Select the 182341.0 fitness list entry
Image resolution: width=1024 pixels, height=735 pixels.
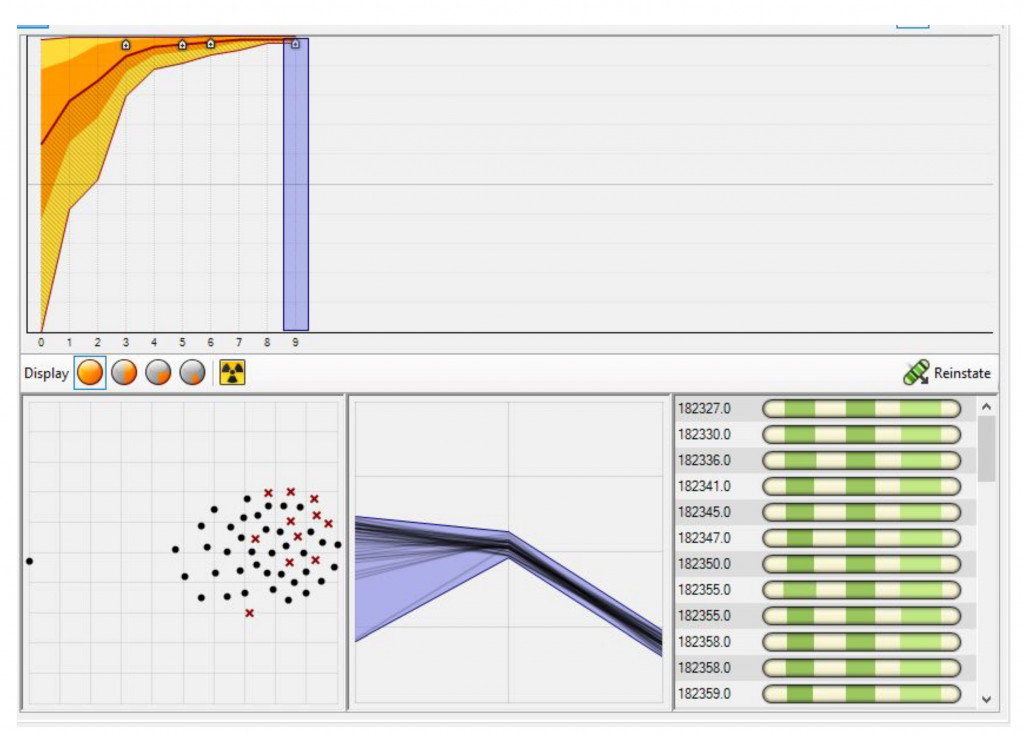pyautogui.click(x=704, y=486)
